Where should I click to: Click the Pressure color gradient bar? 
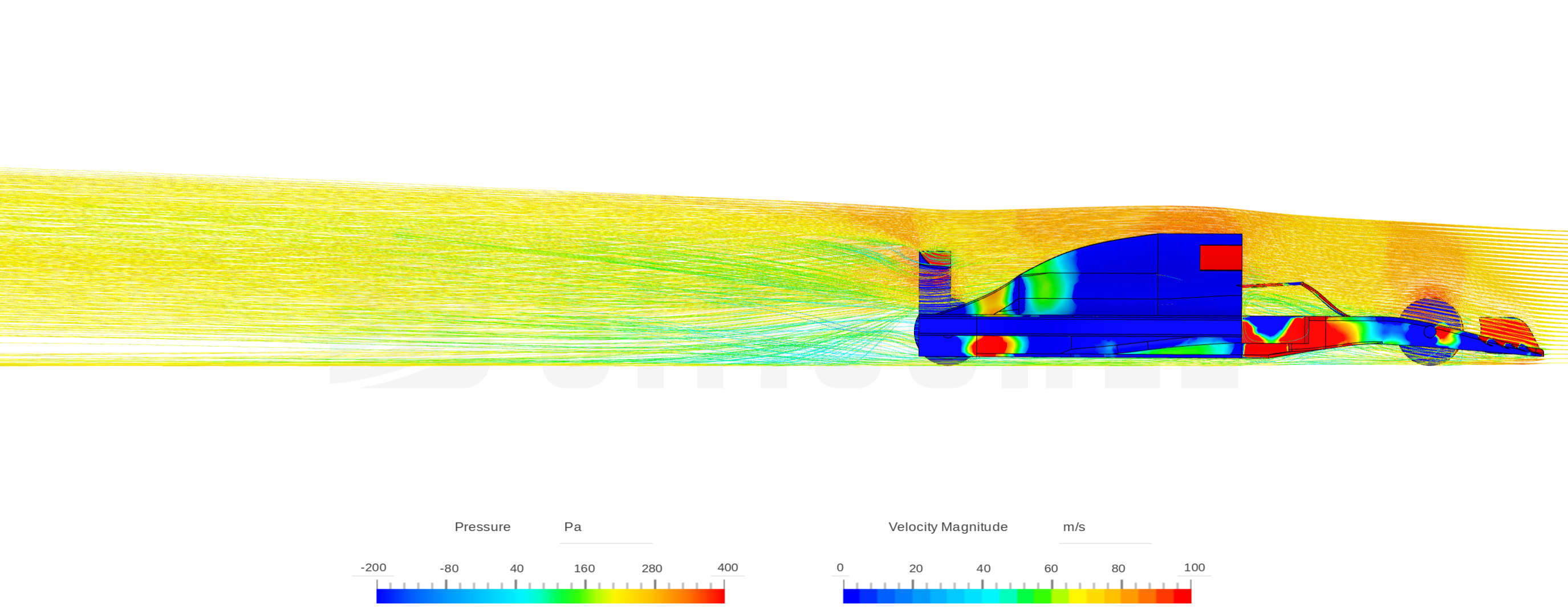point(550,596)
